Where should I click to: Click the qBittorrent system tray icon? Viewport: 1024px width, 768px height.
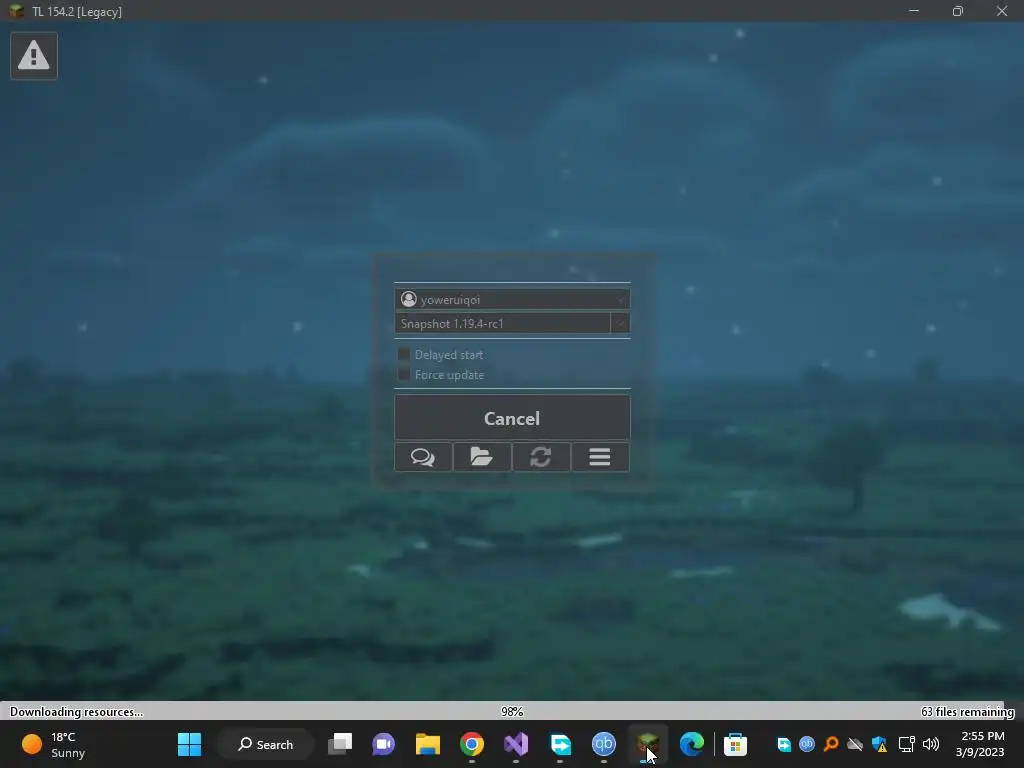click(x=807, y=744)
